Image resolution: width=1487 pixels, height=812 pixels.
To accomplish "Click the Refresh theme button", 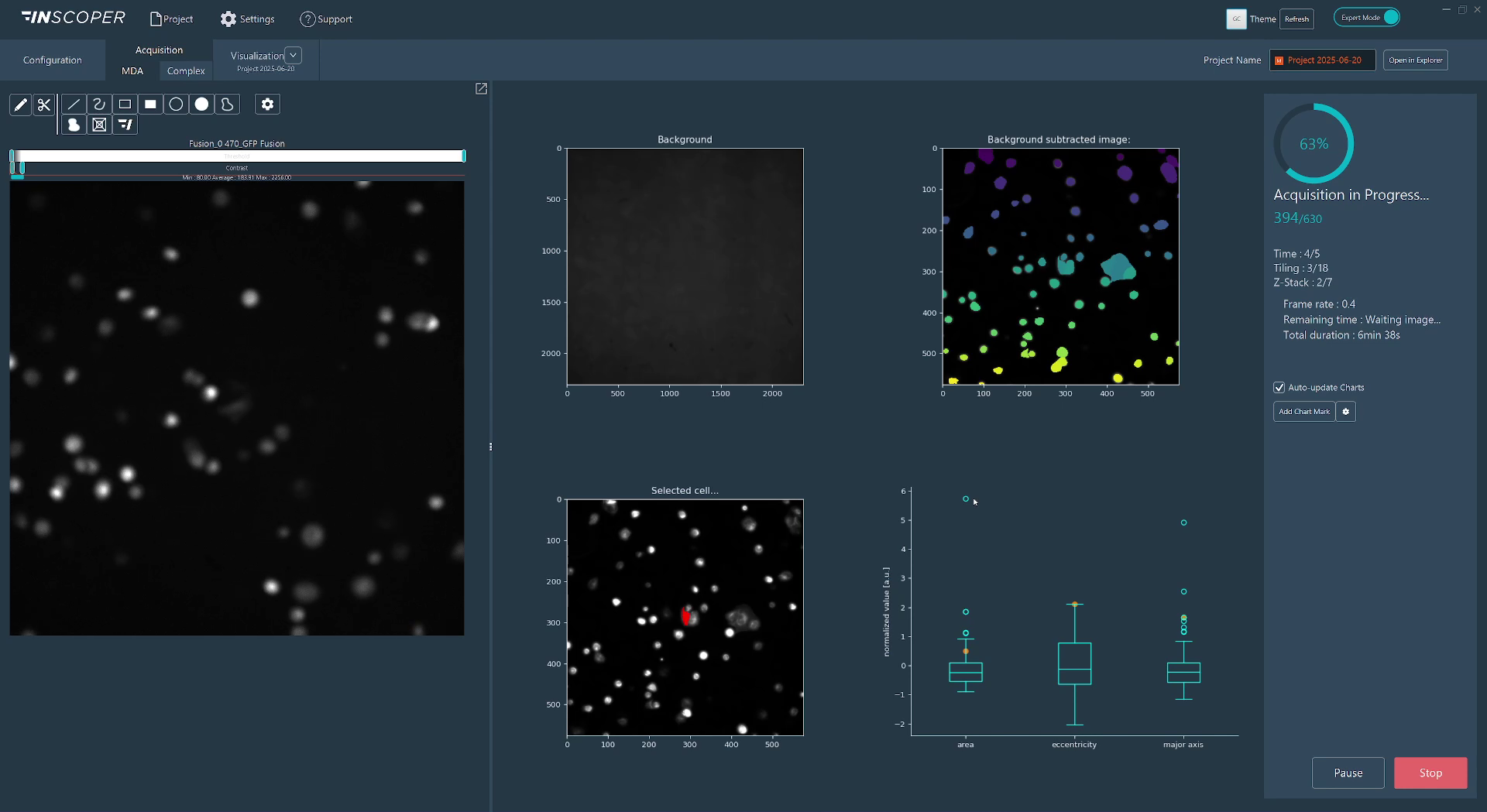I will pyautogui.click(x=1296, y=19).
